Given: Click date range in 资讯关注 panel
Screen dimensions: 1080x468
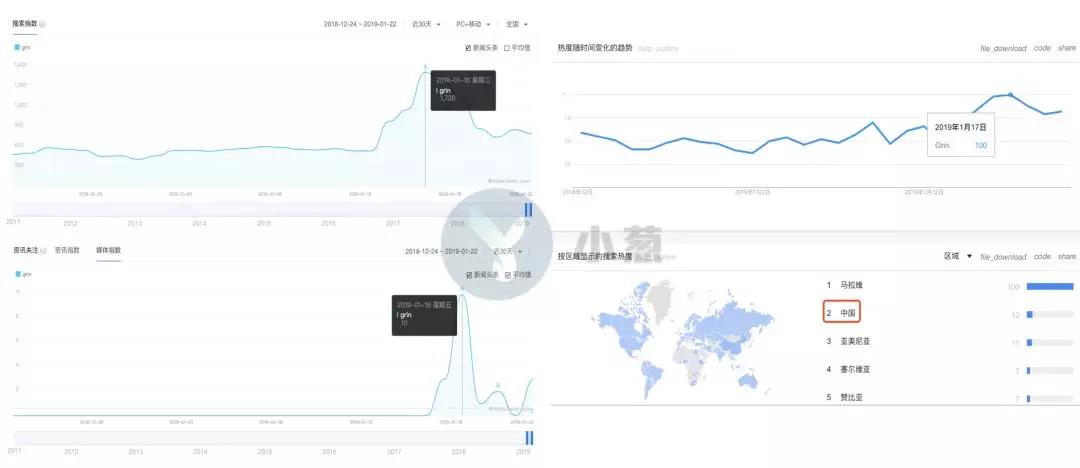Looking at the screenshot, I should pos(442,251).
